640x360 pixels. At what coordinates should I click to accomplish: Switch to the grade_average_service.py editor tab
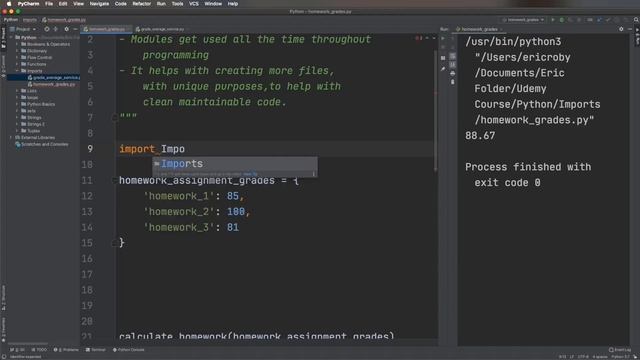point(160,29)
